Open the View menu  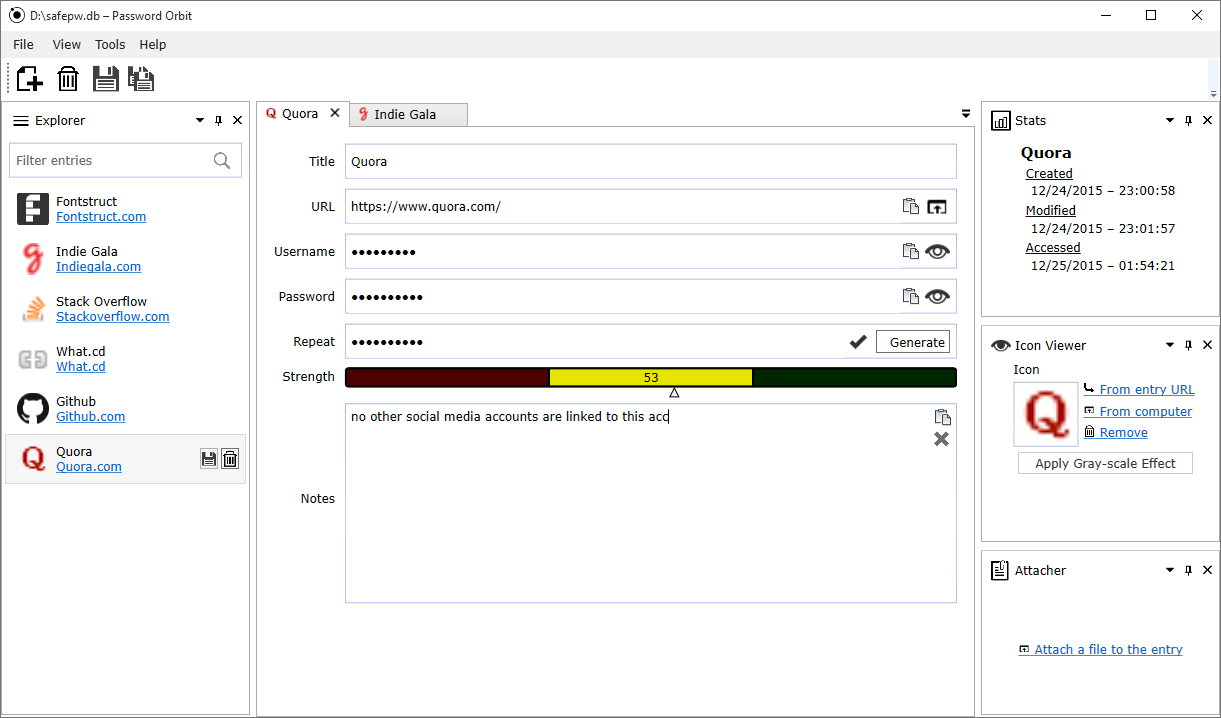pos(67,45)
